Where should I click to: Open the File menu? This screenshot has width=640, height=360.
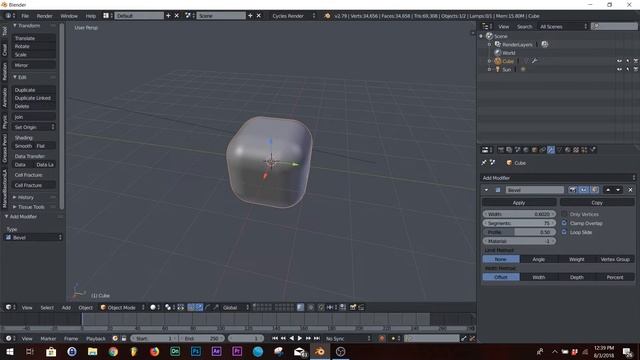point(25,16)
